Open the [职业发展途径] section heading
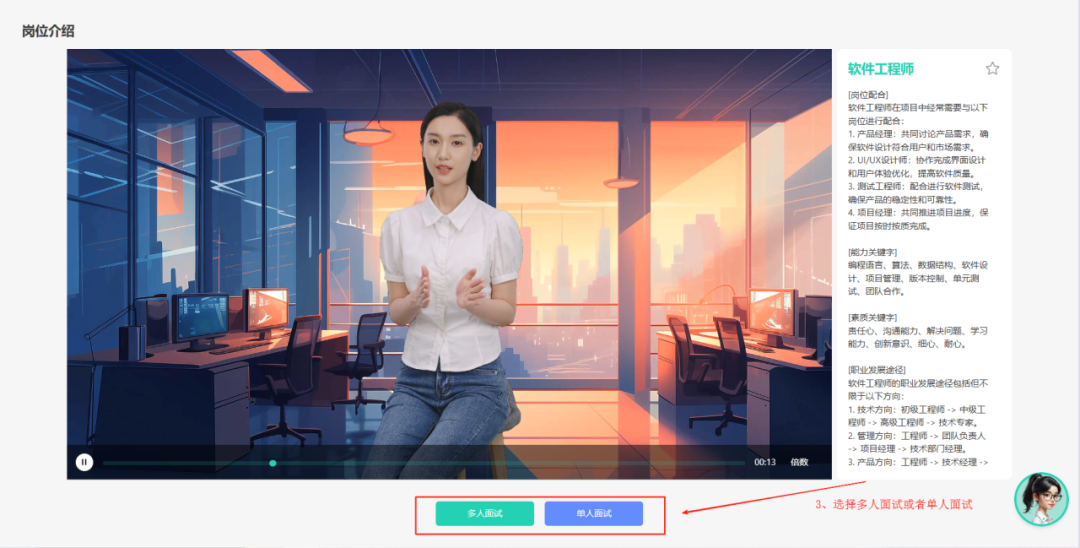Viewport: 1080px width, 548px height. click(877, 370)
